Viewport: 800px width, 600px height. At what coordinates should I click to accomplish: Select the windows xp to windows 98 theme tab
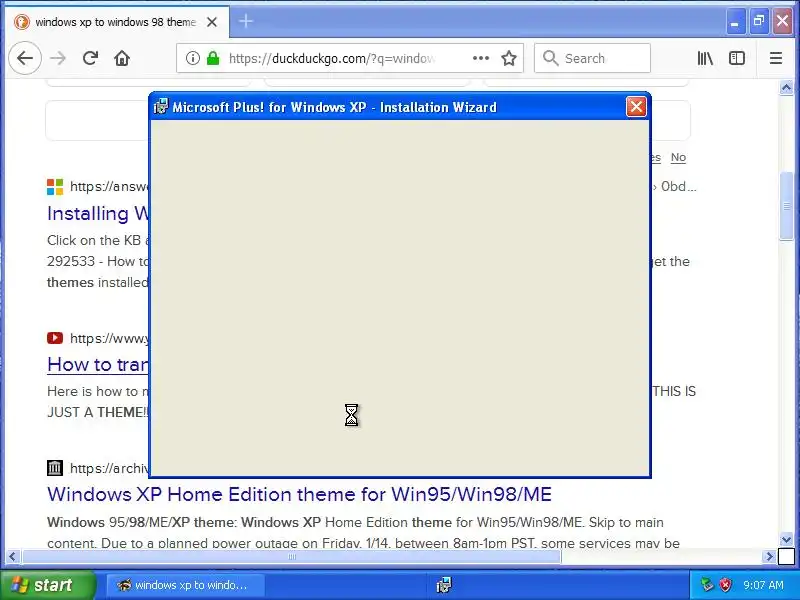click(116, 22)
